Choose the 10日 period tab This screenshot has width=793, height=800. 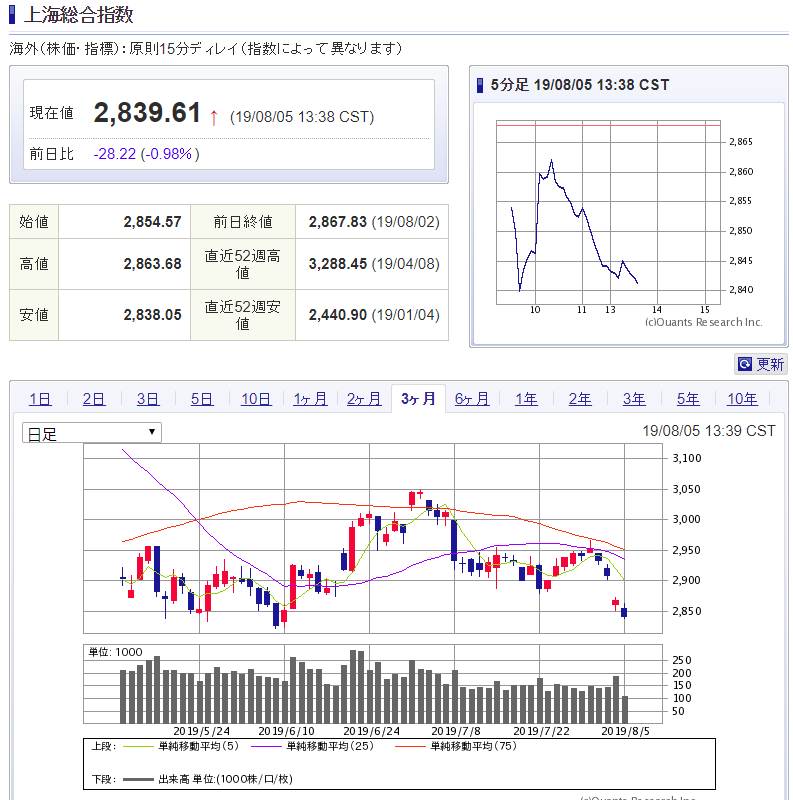[256, 399]
